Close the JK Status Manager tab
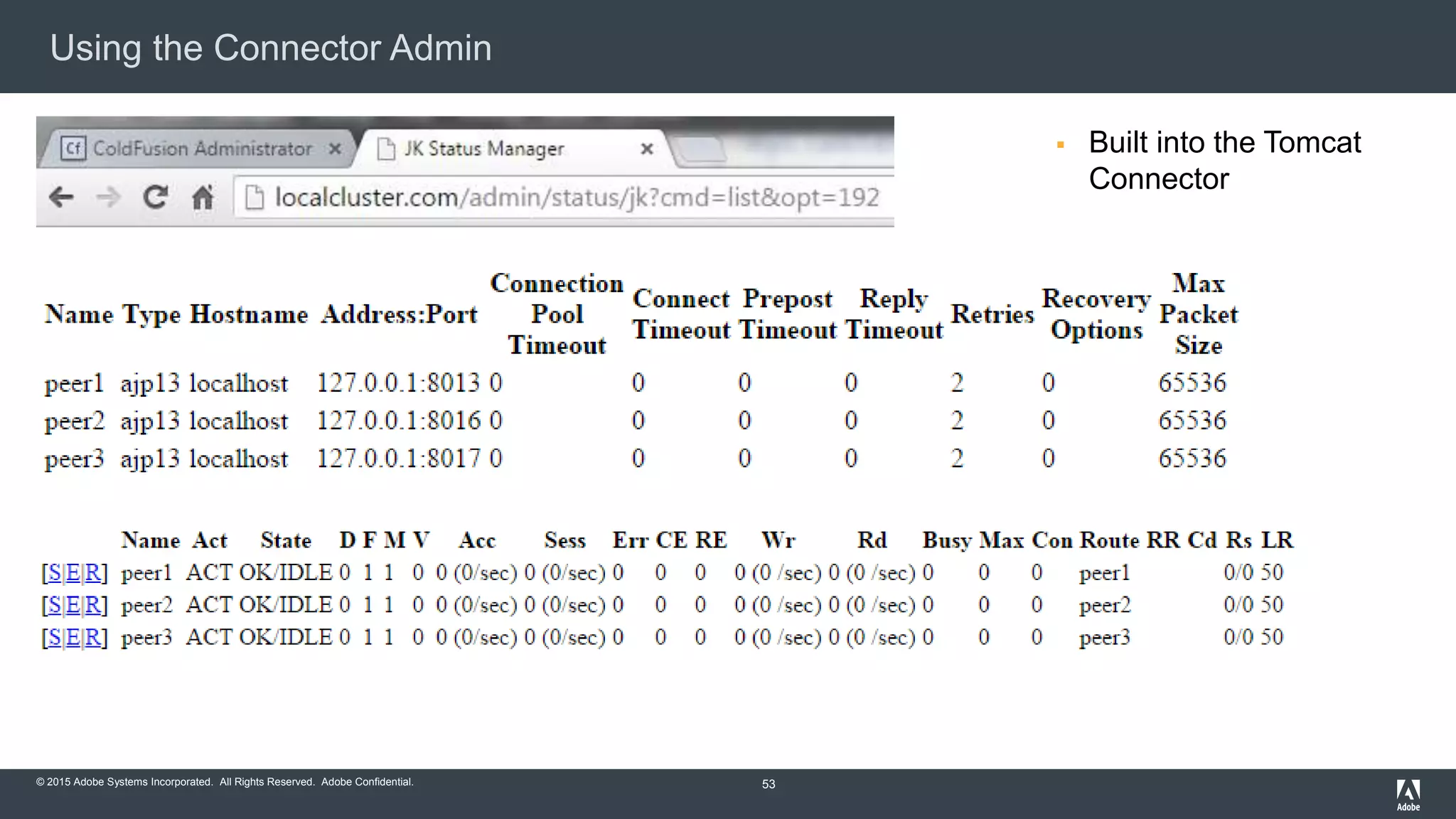Screen dimensions: 1456x819 pyautogui.click(x=647, y=149)
